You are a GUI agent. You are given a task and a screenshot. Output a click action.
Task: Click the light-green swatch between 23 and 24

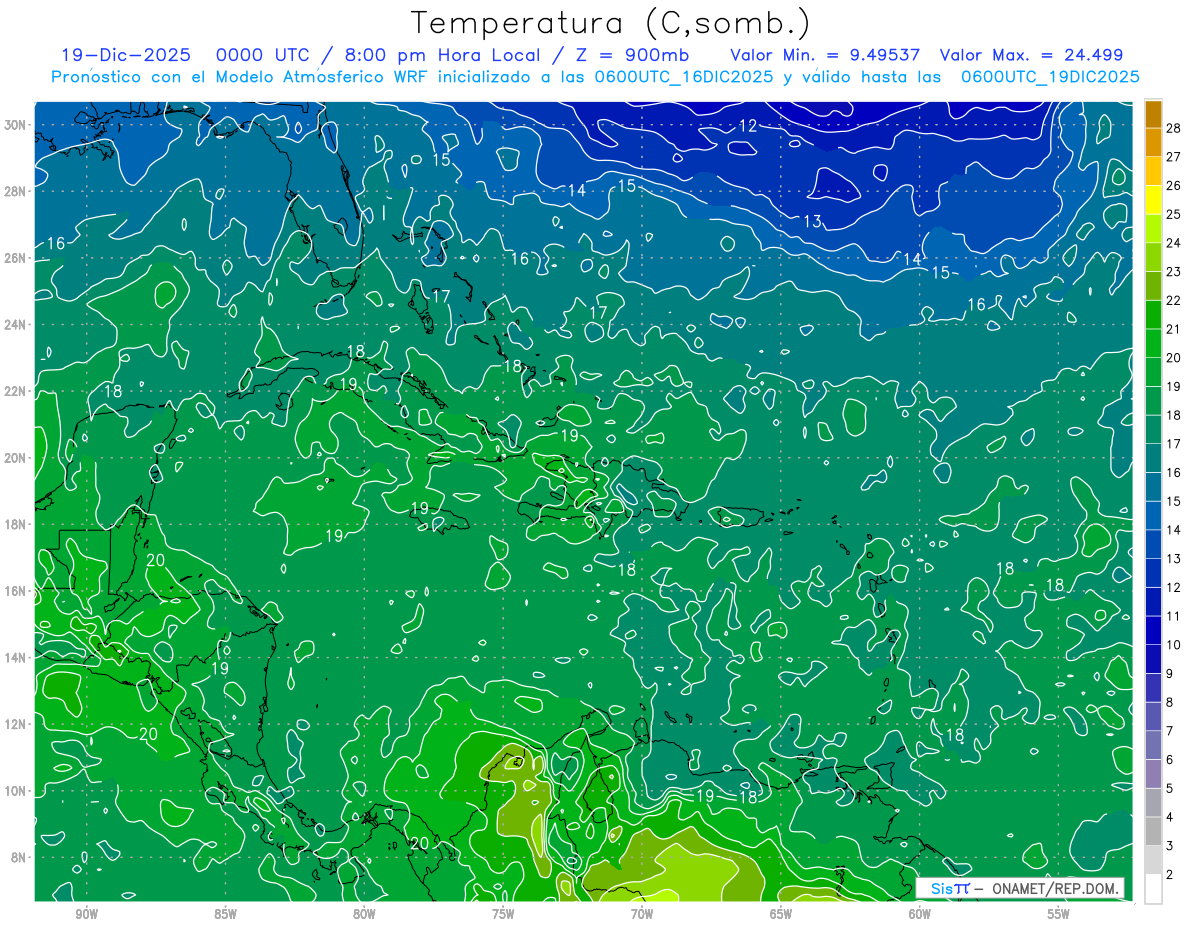(1153, 257)
